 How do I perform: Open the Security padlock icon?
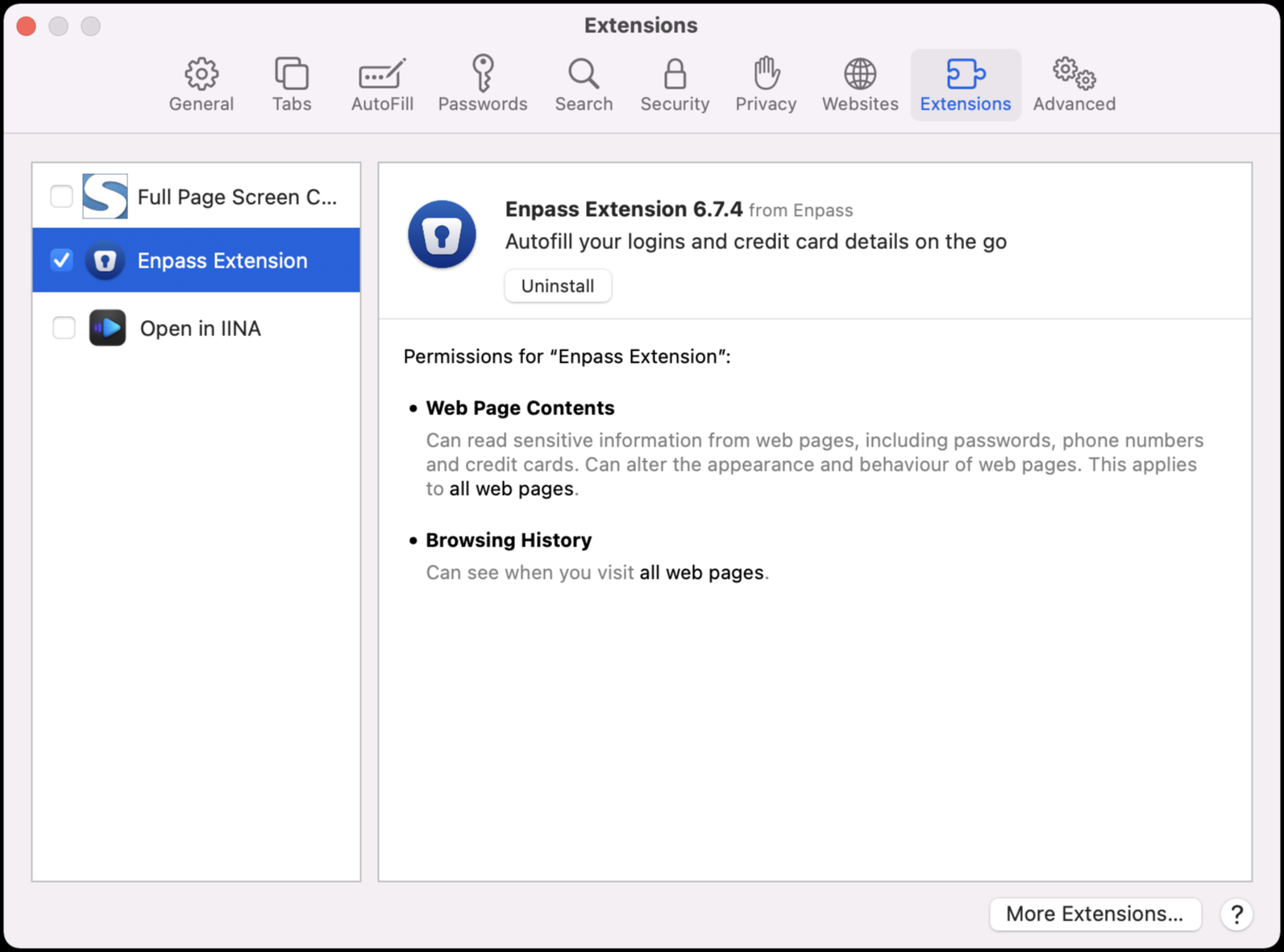[x=675, y=74]
